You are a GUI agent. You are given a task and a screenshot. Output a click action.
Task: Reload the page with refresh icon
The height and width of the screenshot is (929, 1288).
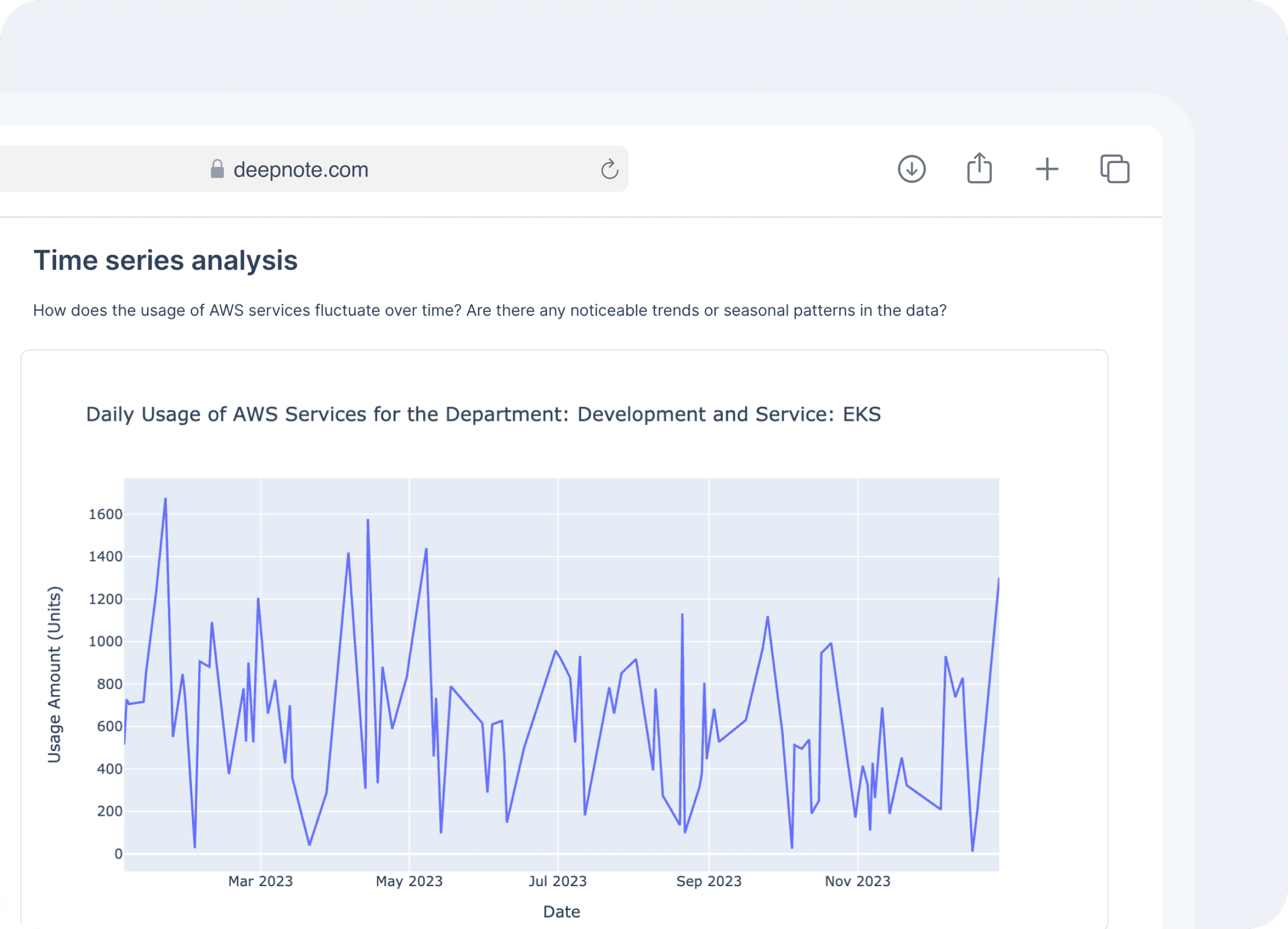coord(609,169)
